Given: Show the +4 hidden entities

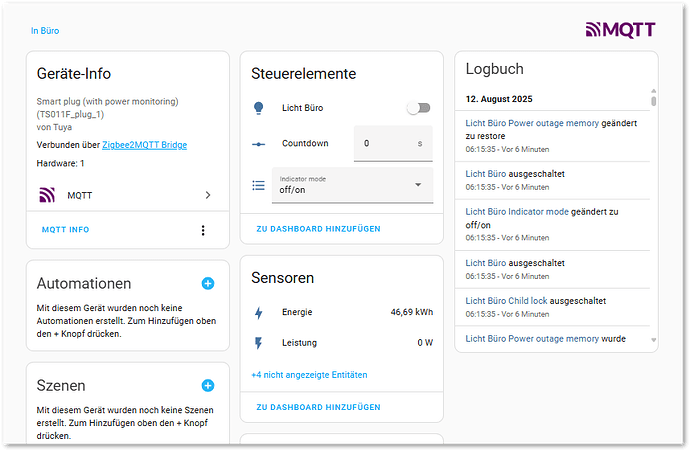Looking at the screenshot, I should point(309,375).
